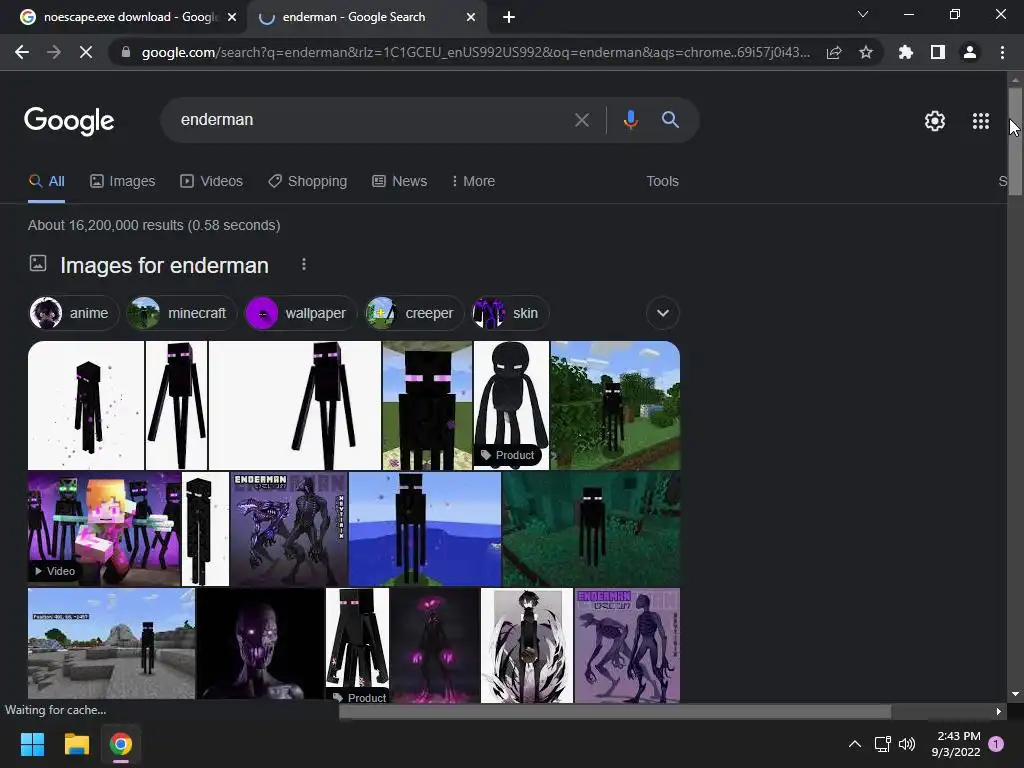Click the vertical page scrollbar thumb
1024x768 pixels.
click(1014, 140)
